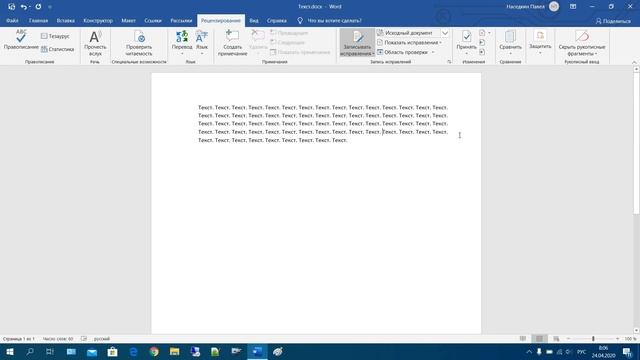The height and width of the screenshot is (360, 640).
Task: Open Chrome from the taskbar
Action: pyautogui.click(x=154, y=351)
